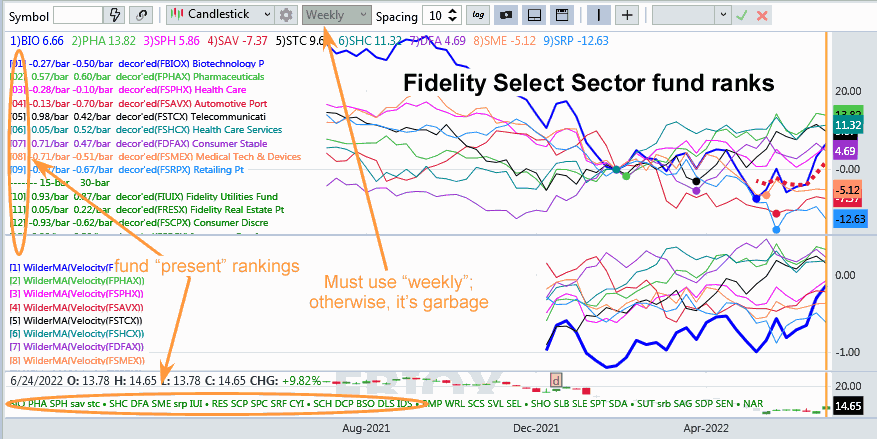Image resolution: width=877 pixels, height=439 pixels.
Task: Click the Symbol input field
Action: [78, 15]
